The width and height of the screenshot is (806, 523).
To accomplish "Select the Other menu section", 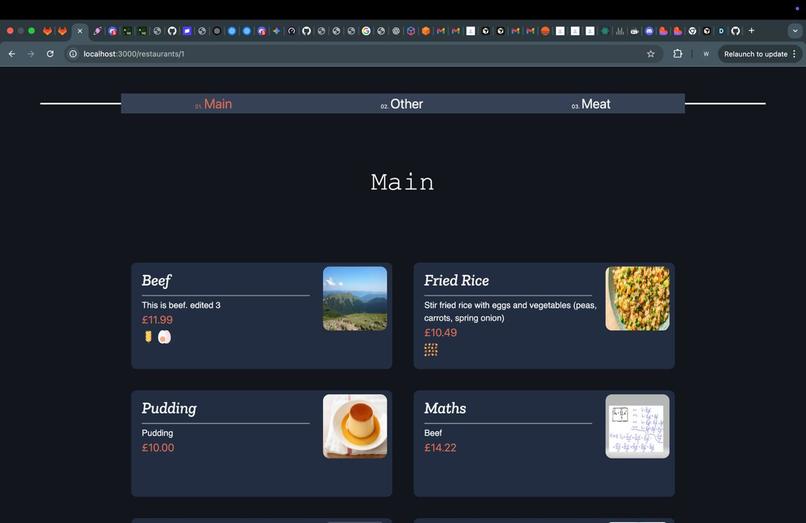I will pos(401,104).
